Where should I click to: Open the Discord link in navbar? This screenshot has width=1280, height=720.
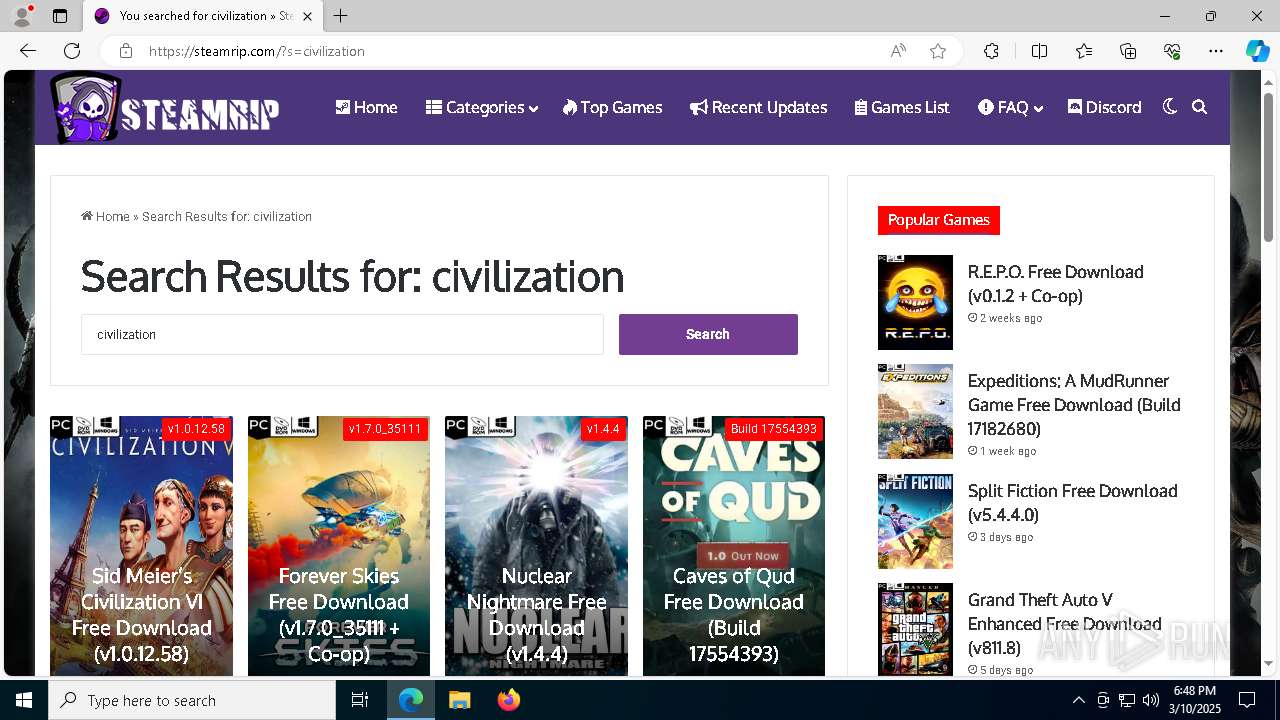point(1104,107)
